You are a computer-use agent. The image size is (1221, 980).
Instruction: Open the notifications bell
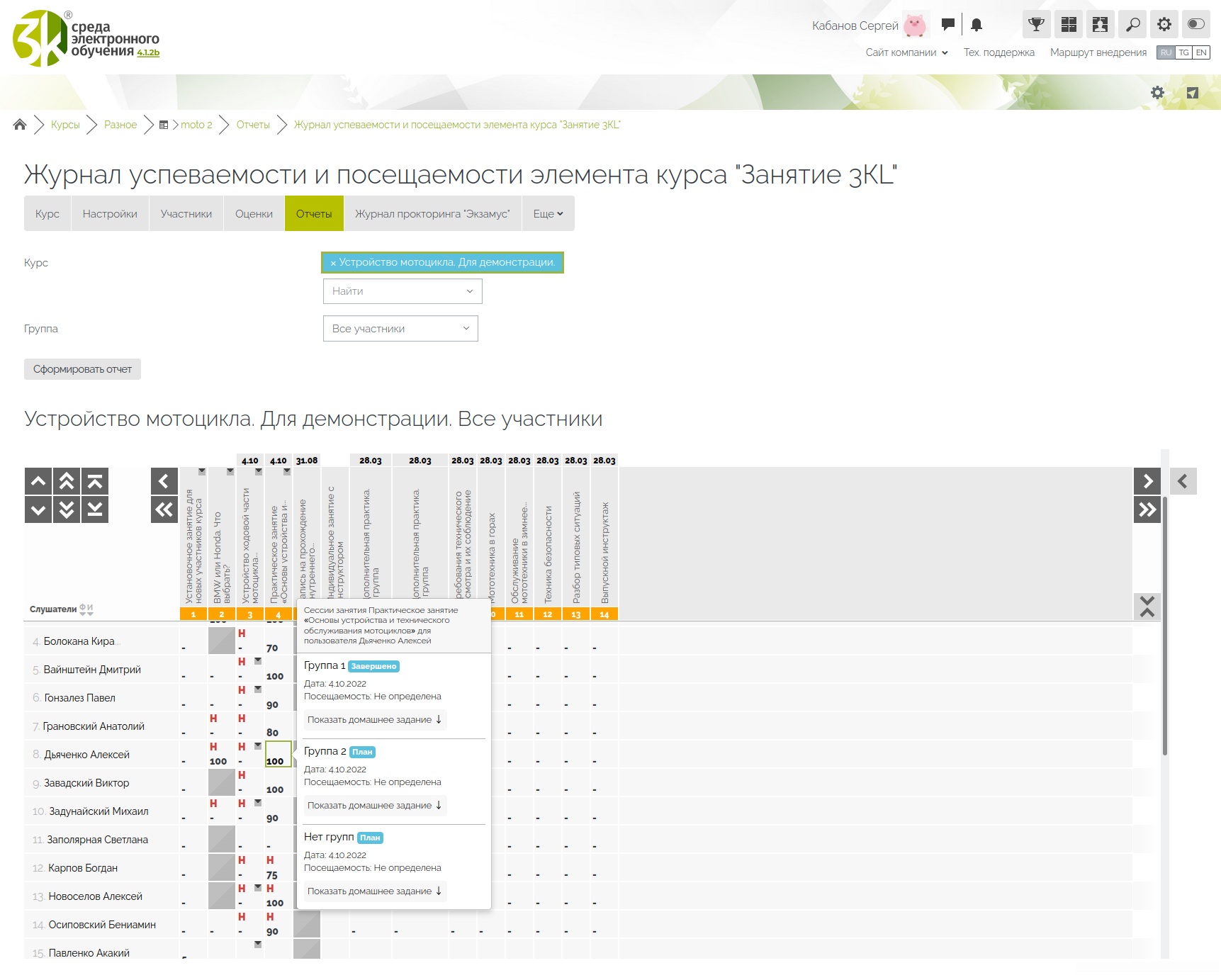pyautogui.click(x=977, y=25)
